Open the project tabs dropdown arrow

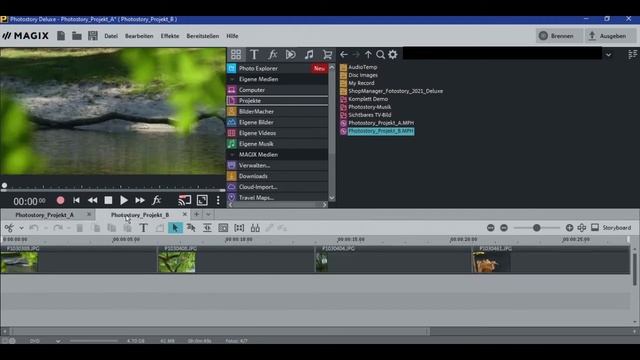coord(208,214)
